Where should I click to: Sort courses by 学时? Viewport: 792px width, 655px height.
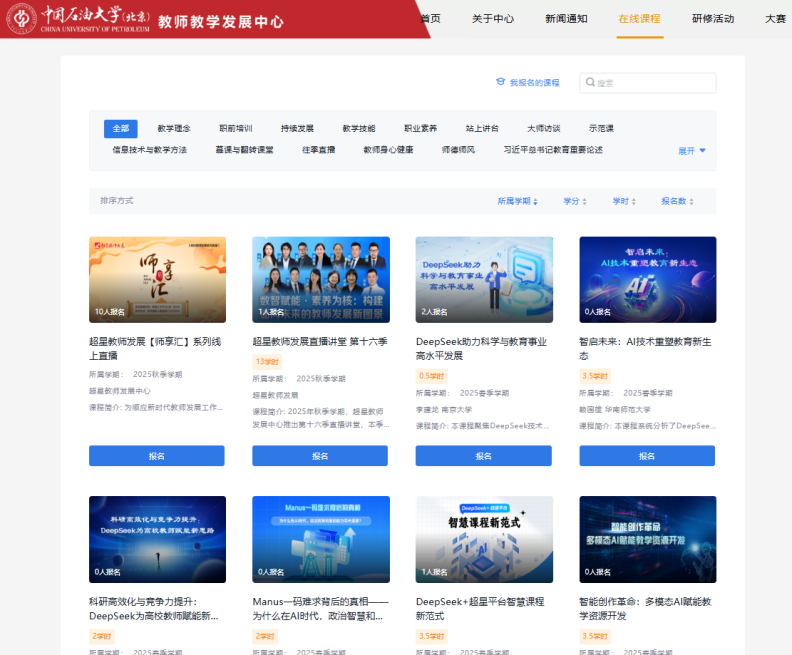click(623, 201)
